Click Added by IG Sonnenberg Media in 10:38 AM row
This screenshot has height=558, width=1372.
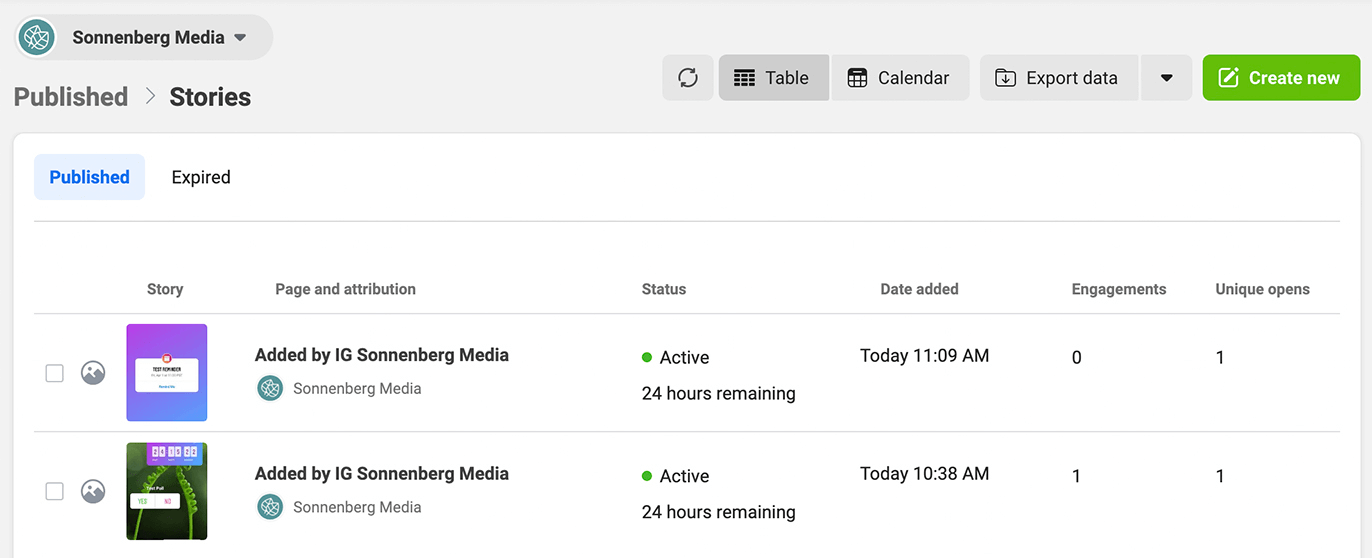(382, 474)
